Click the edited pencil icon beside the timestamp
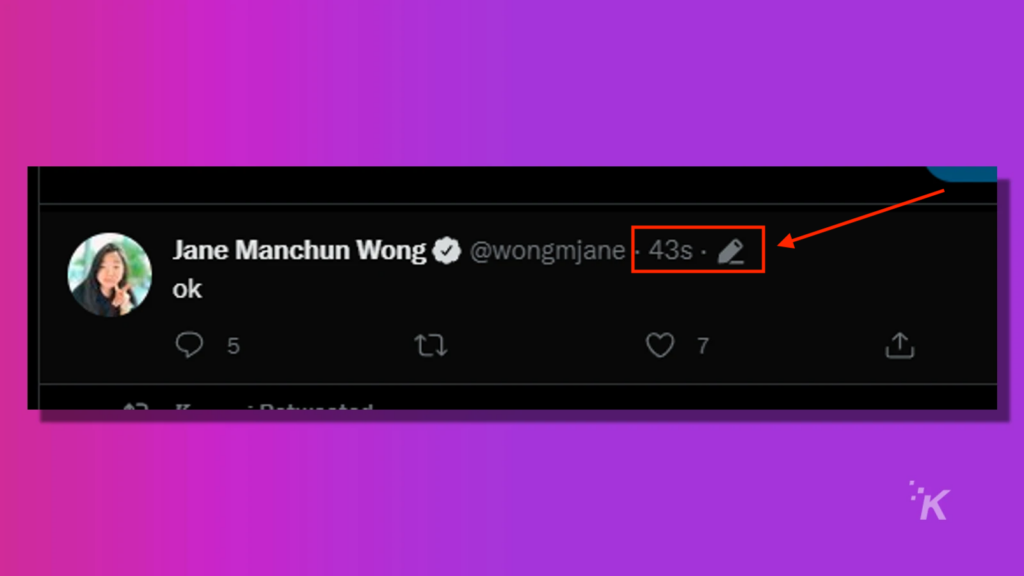Viewport: 1024px width, 576px height. [731, 251]
